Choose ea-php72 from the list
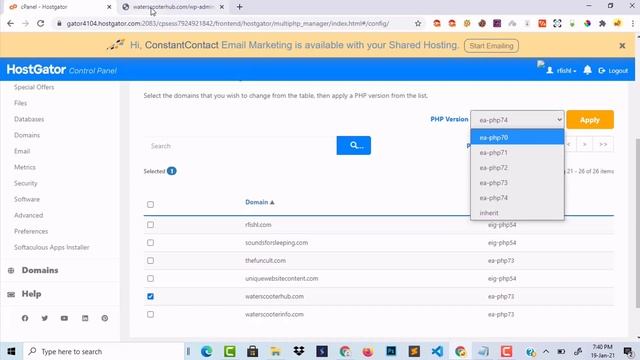This screenshot has width=640, height=360. point(517,168)
